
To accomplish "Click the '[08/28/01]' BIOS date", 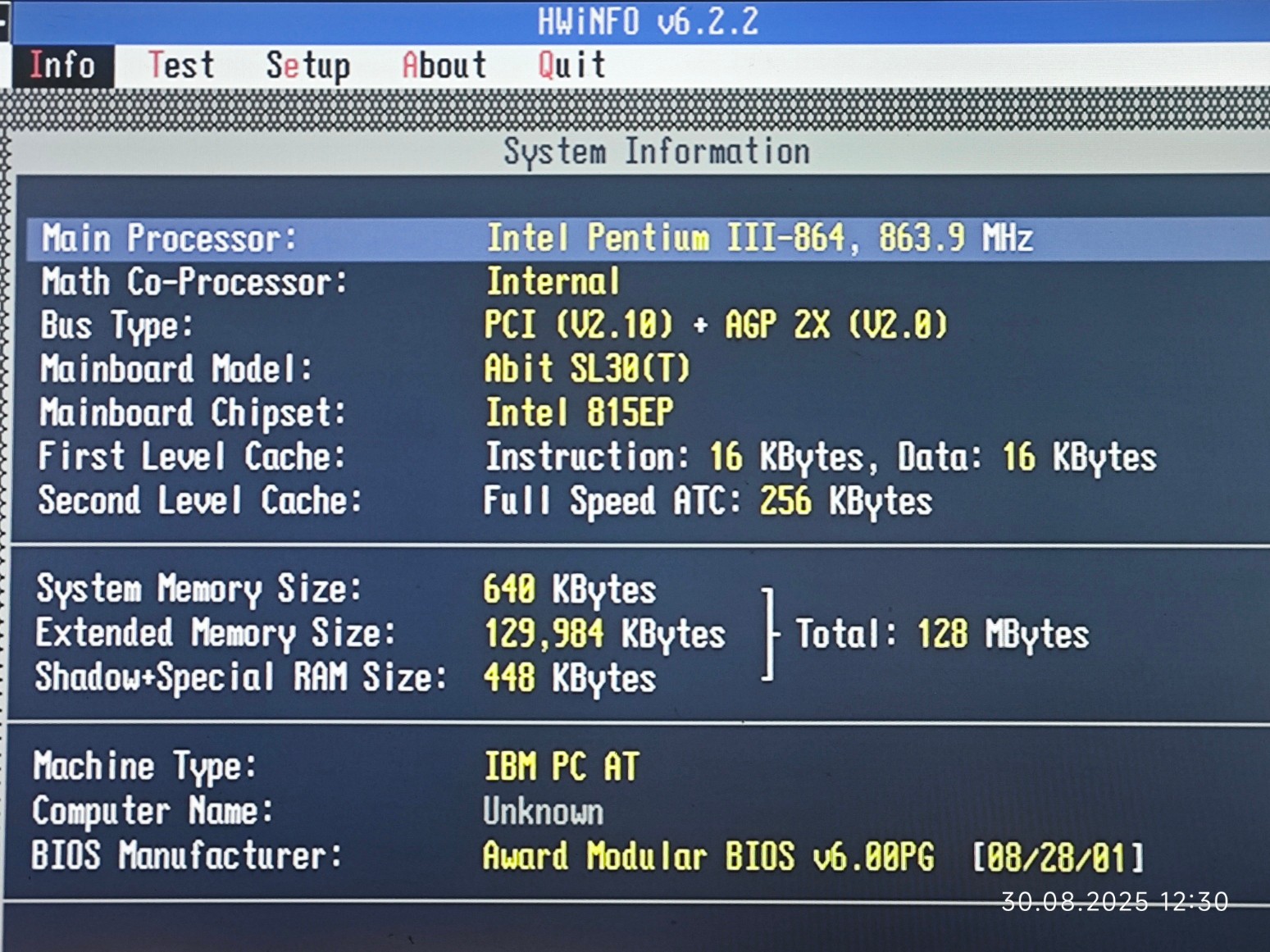I will (1058, 858).
